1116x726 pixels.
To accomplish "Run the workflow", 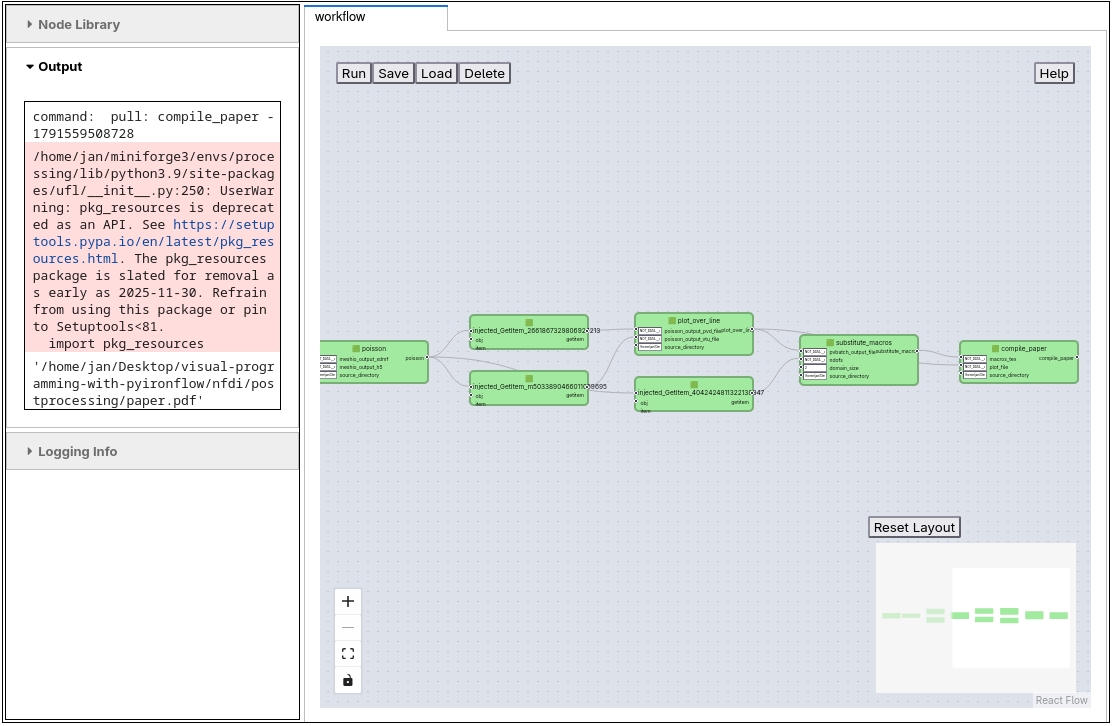I will pyautogui.click(x=354, y=73).
